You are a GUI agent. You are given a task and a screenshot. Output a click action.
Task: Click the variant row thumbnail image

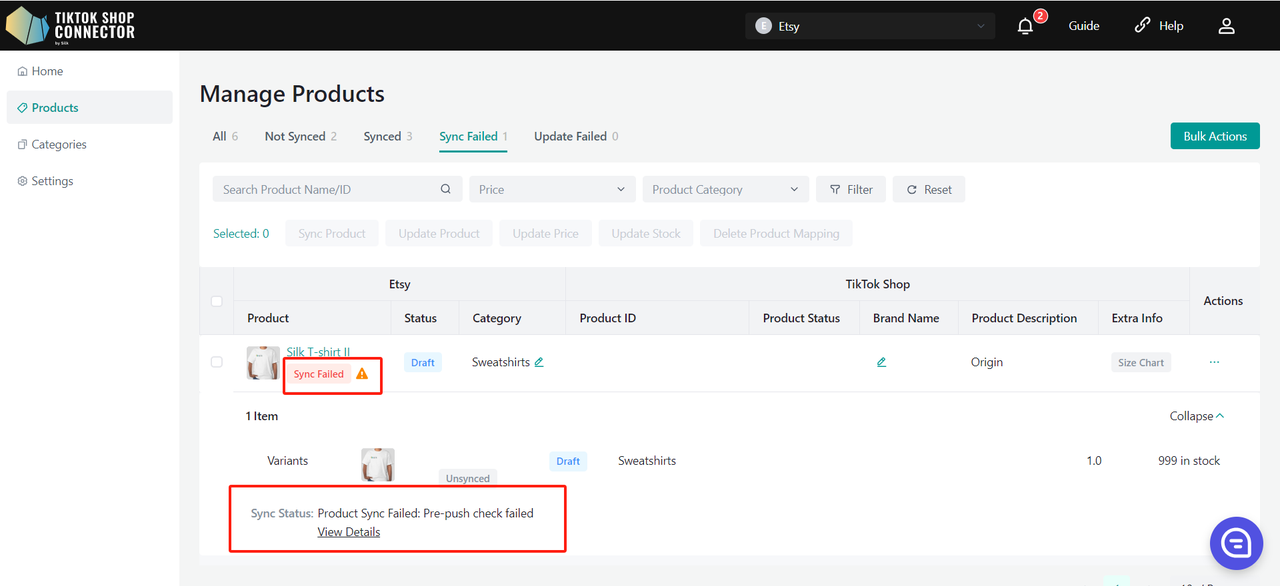378,465
